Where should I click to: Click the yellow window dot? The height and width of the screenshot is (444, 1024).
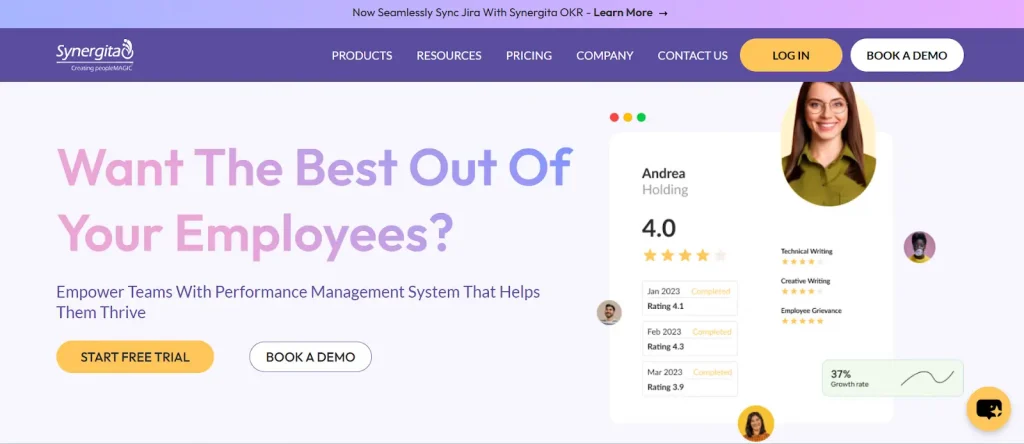(x=628, y=117)
